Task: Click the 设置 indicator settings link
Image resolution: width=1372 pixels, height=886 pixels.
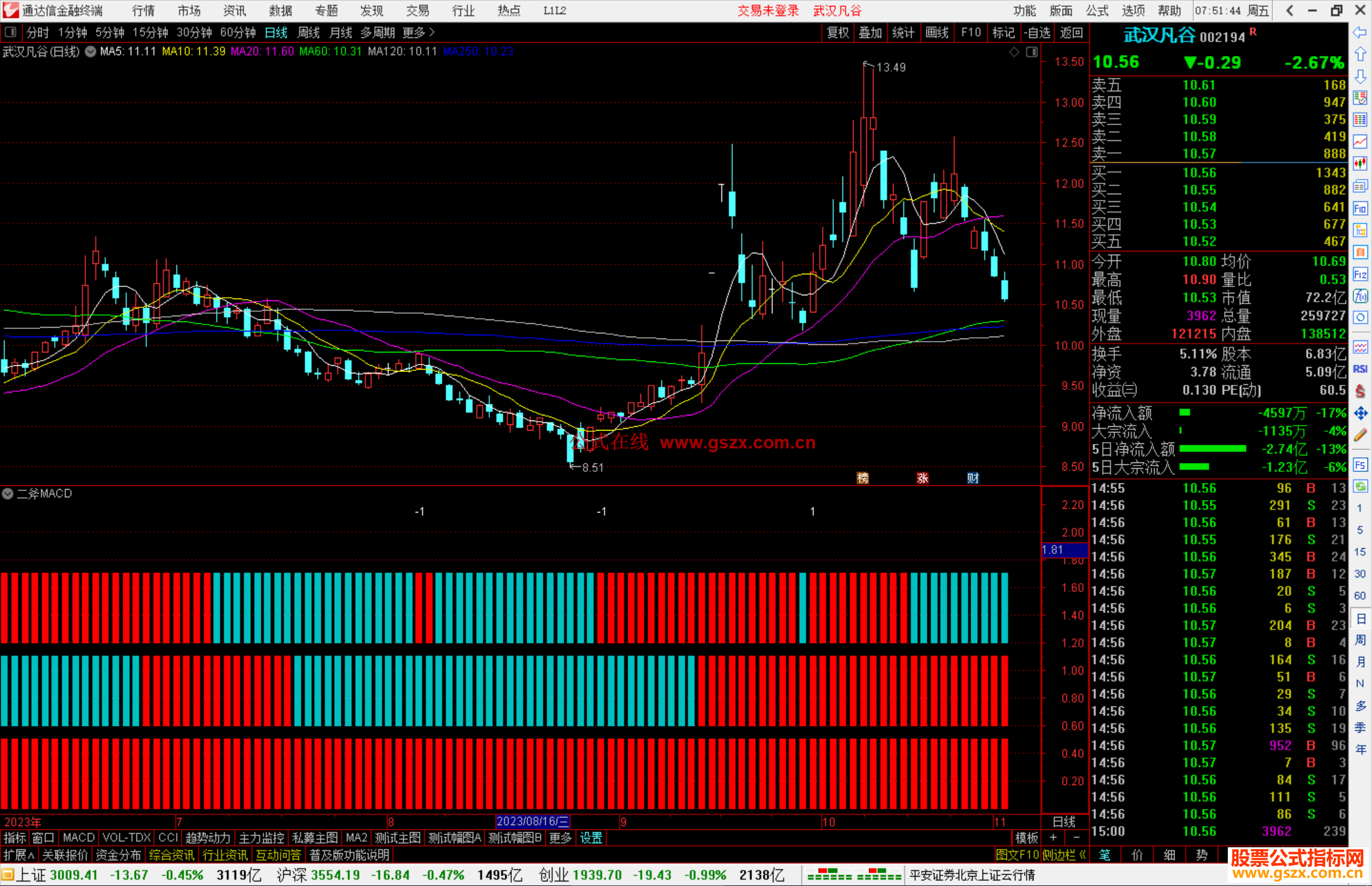Action: [x=591, y=838]
